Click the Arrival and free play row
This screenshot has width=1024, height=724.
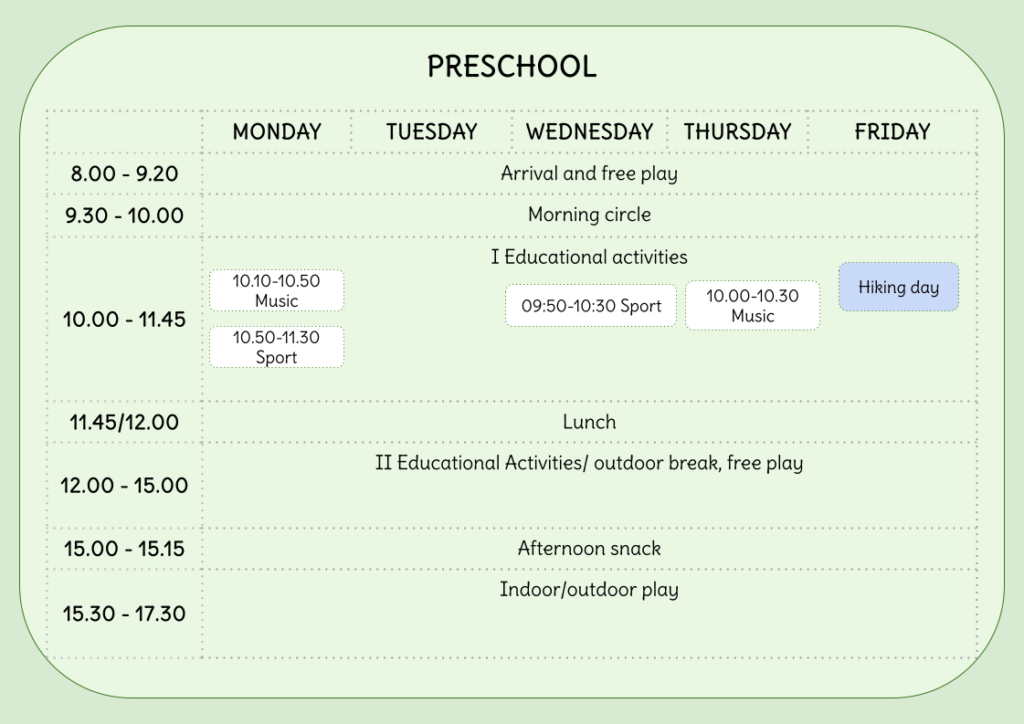589,174
